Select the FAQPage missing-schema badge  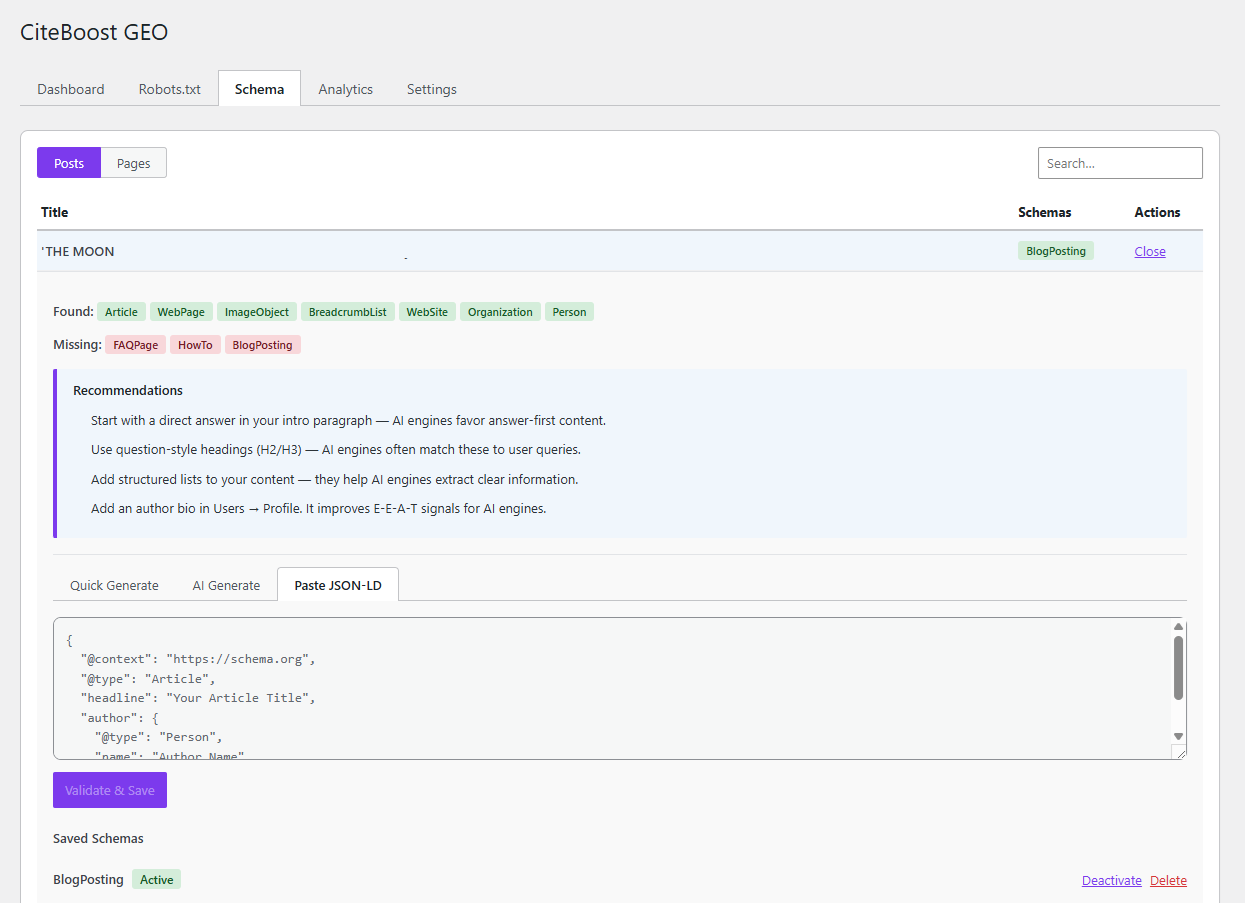pos(135,344)
